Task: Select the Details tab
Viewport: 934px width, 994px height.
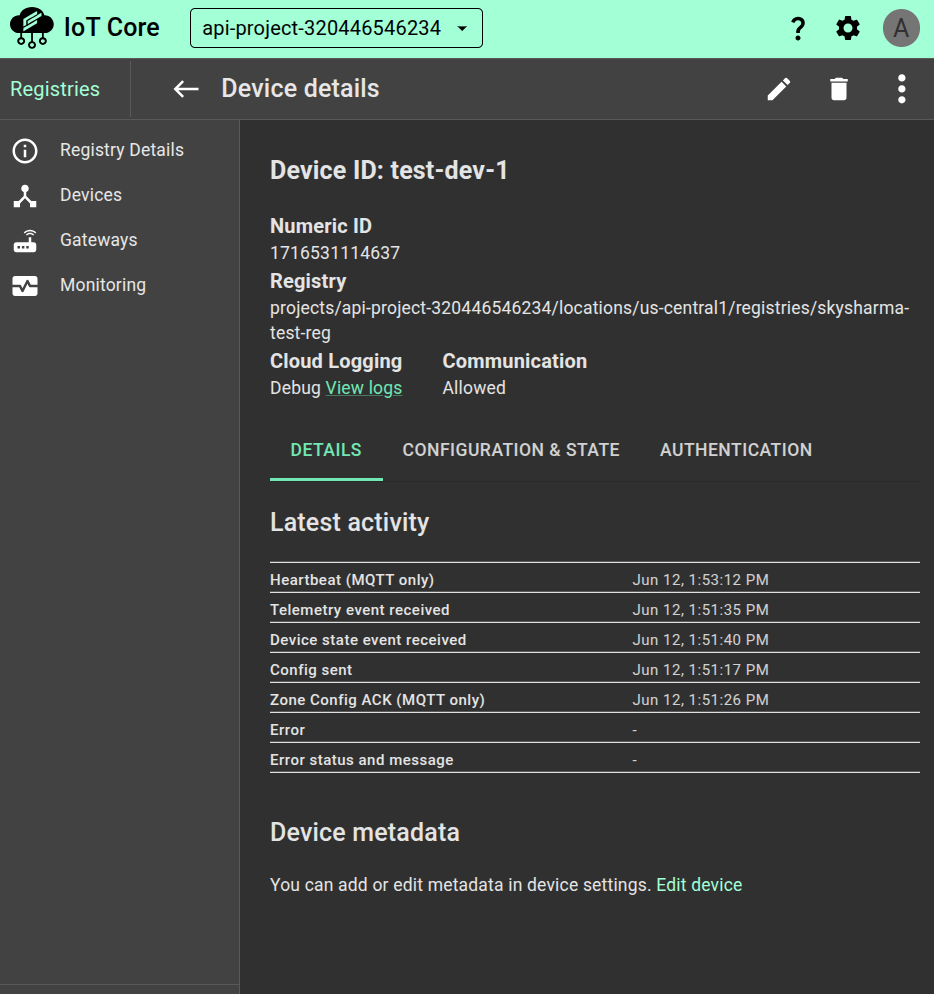Action: 326,450
